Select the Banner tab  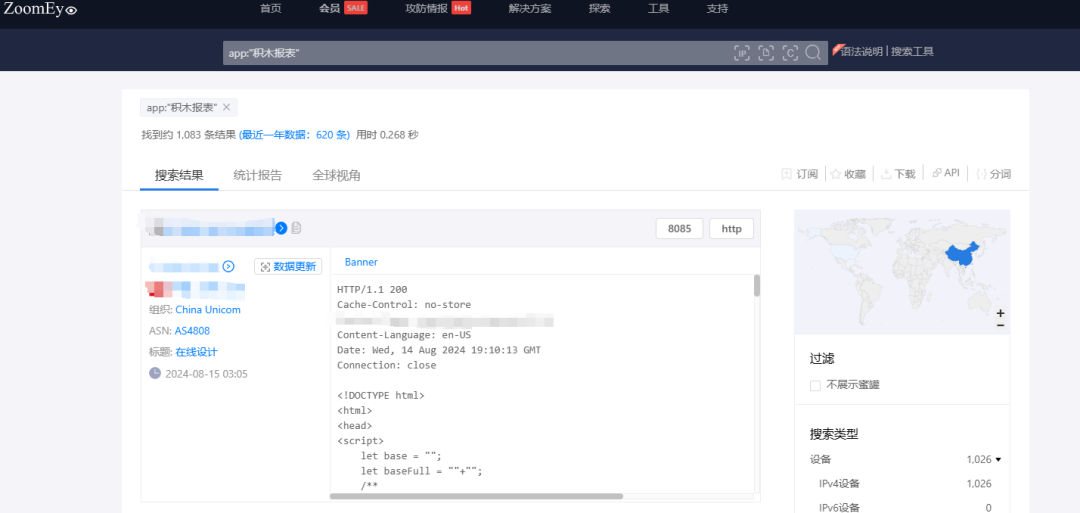click(361, 262)
